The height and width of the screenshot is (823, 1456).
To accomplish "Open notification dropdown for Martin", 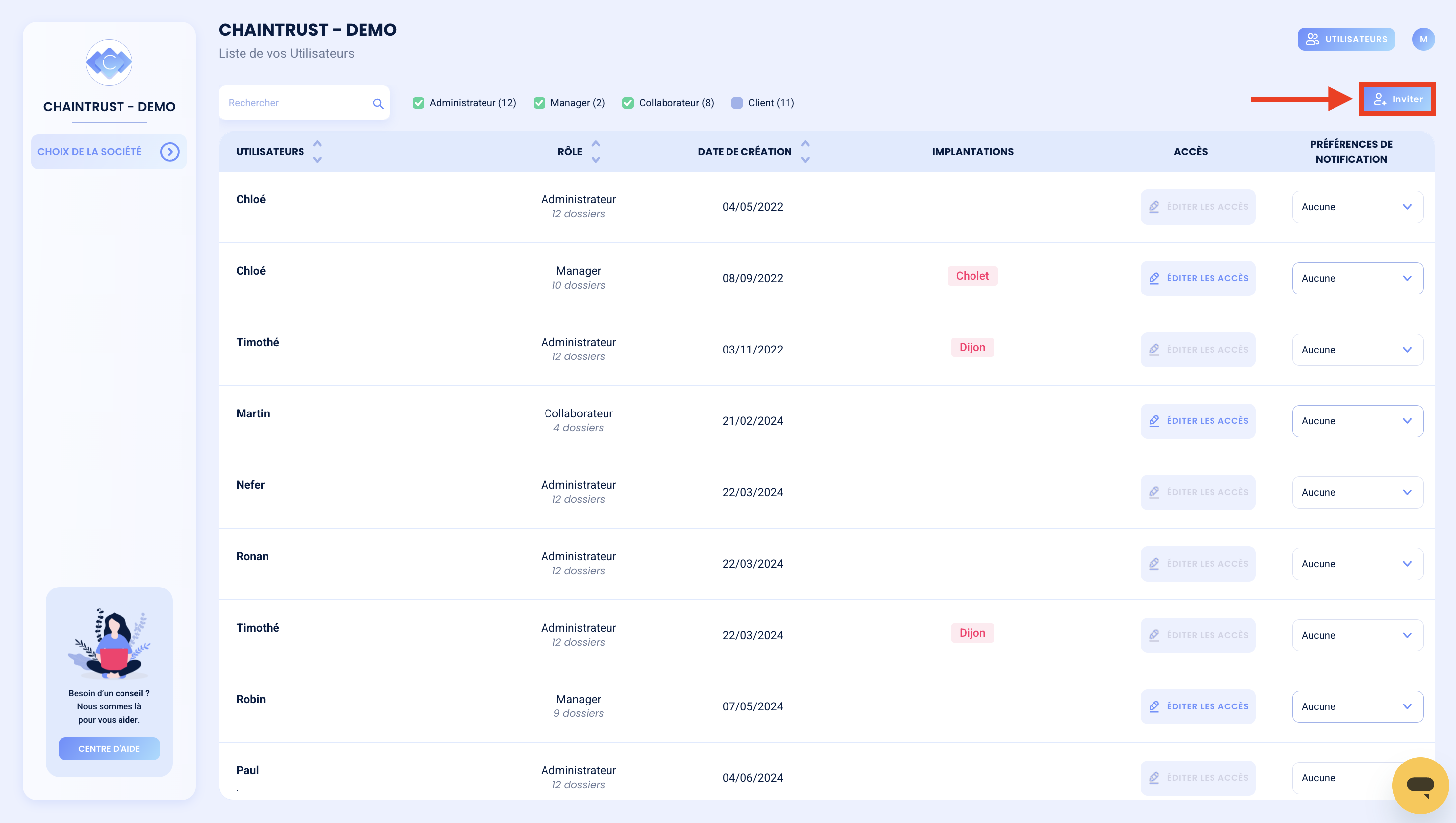I will (x=1358, y=421).
